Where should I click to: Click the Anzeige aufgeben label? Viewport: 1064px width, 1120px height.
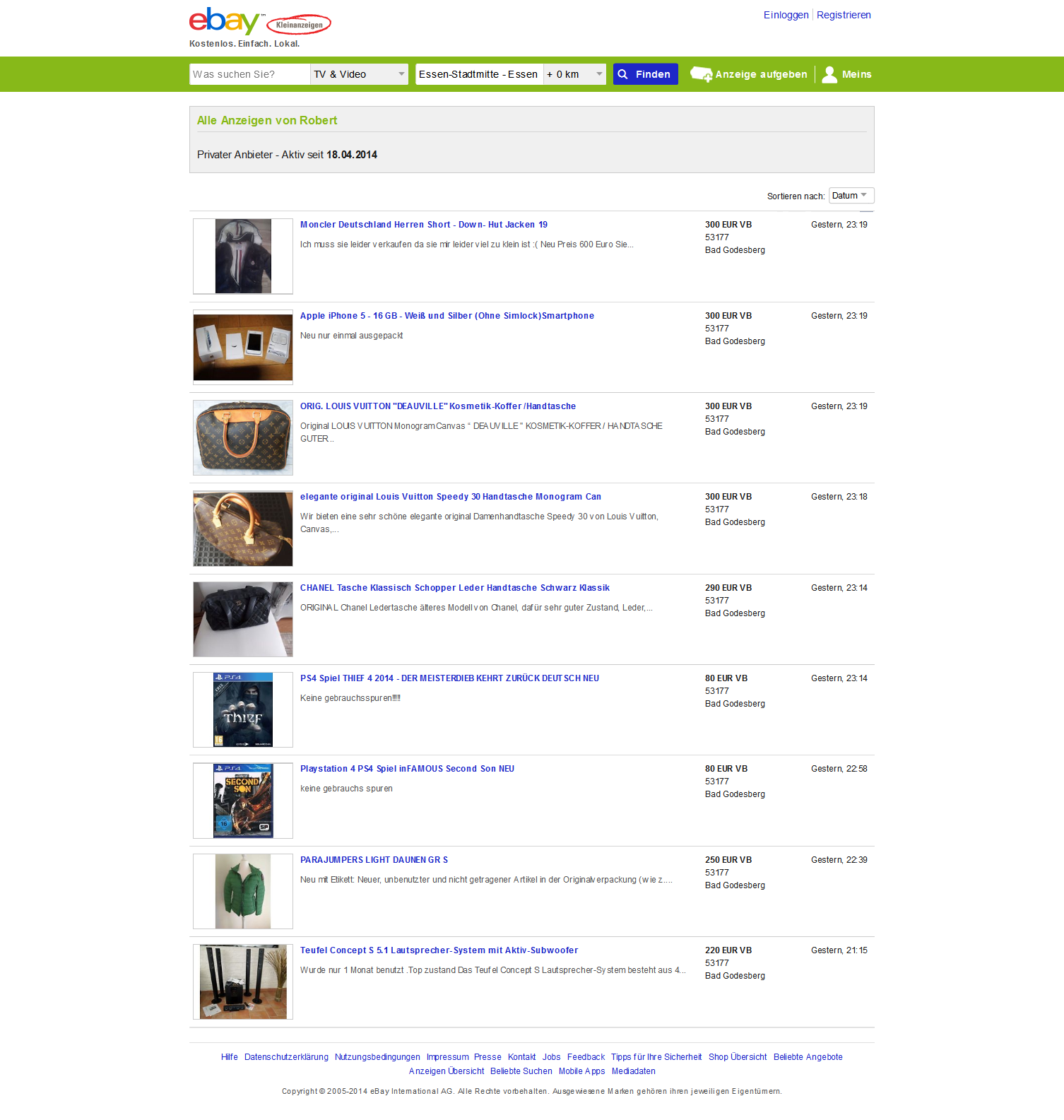761,74
